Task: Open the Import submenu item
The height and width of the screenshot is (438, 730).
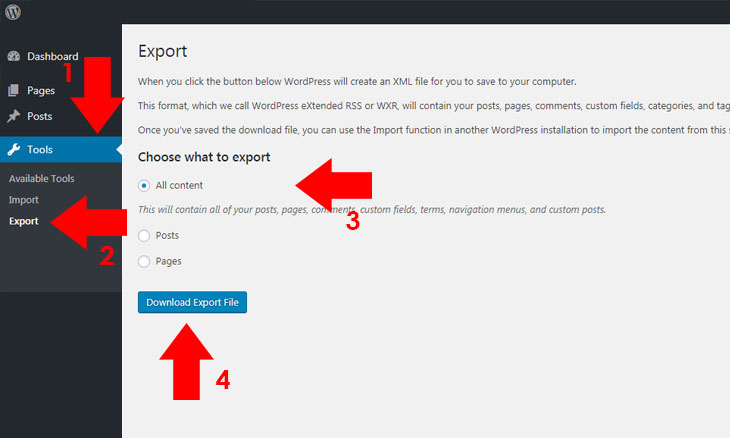Action: (x=23, y=200)
